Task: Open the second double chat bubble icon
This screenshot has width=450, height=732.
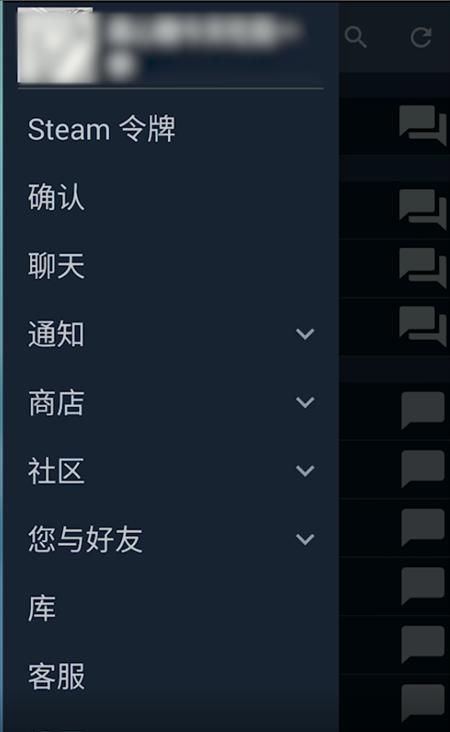Action: [x=423, y=210]
